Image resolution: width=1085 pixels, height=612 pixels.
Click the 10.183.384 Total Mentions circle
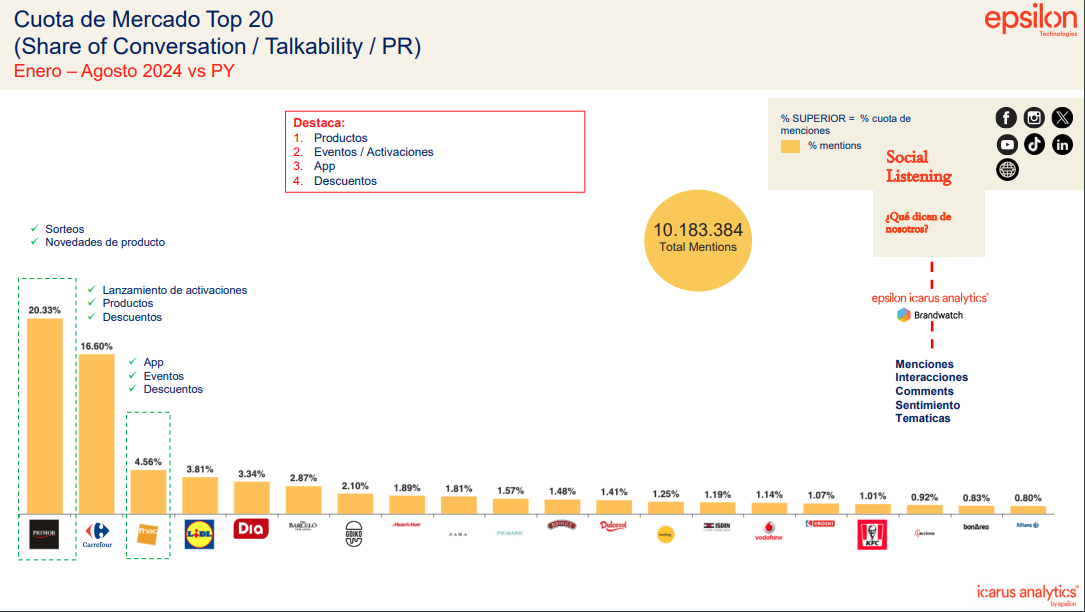[x=698, y=240]
